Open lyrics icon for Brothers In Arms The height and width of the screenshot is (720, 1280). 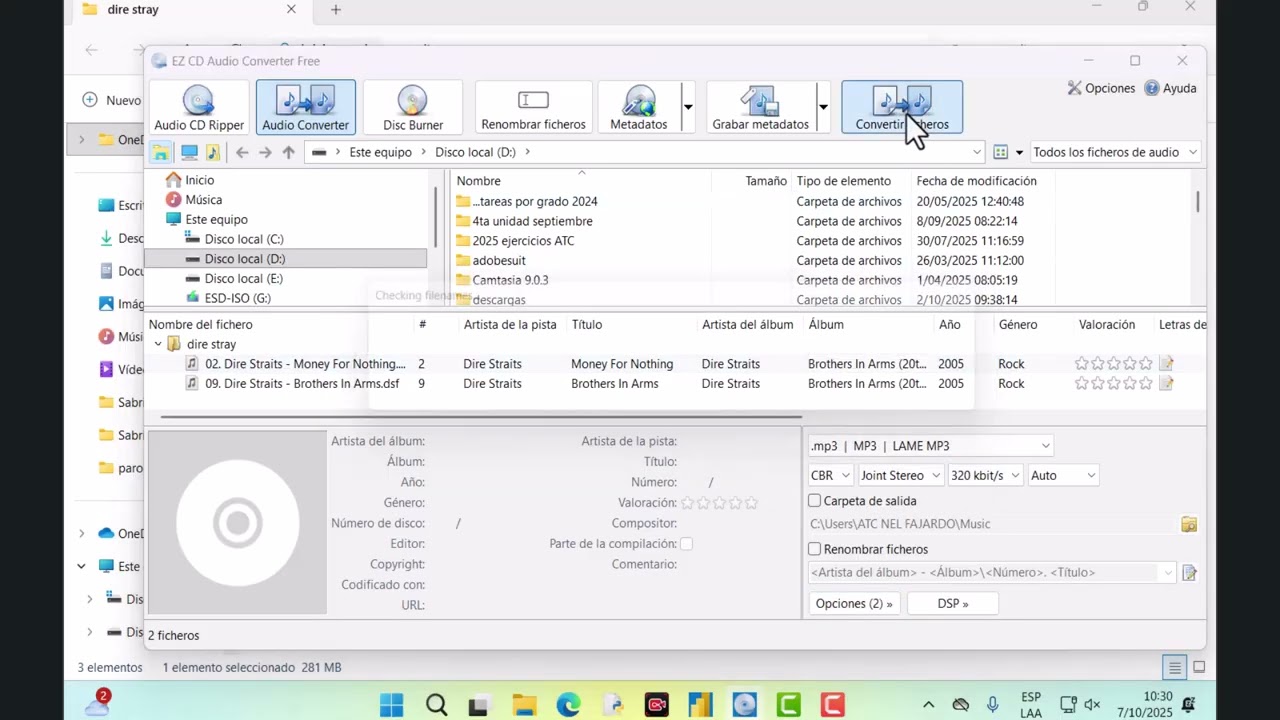tap(1166, 384)
